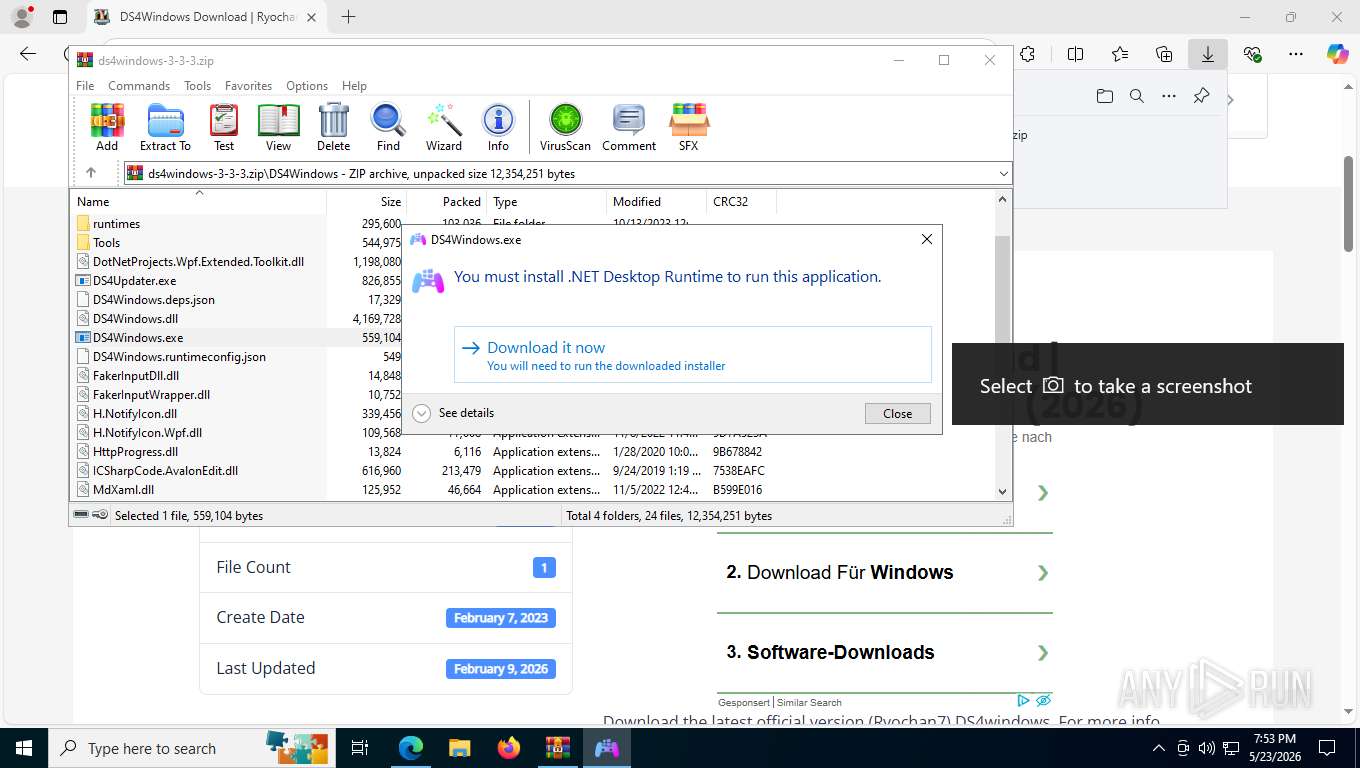Select the runtimes folder
1360x768 pixels.
(116, 224)
